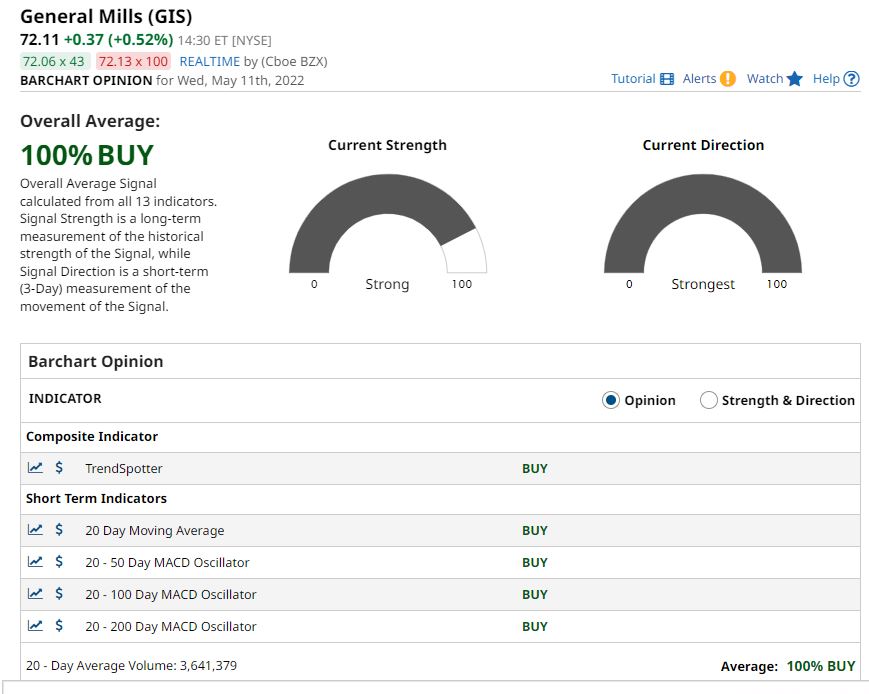This screenshot has width=869, height=694.
Task: Click the TrendSpotter indicator name
Action: click(x=124, y=468)
